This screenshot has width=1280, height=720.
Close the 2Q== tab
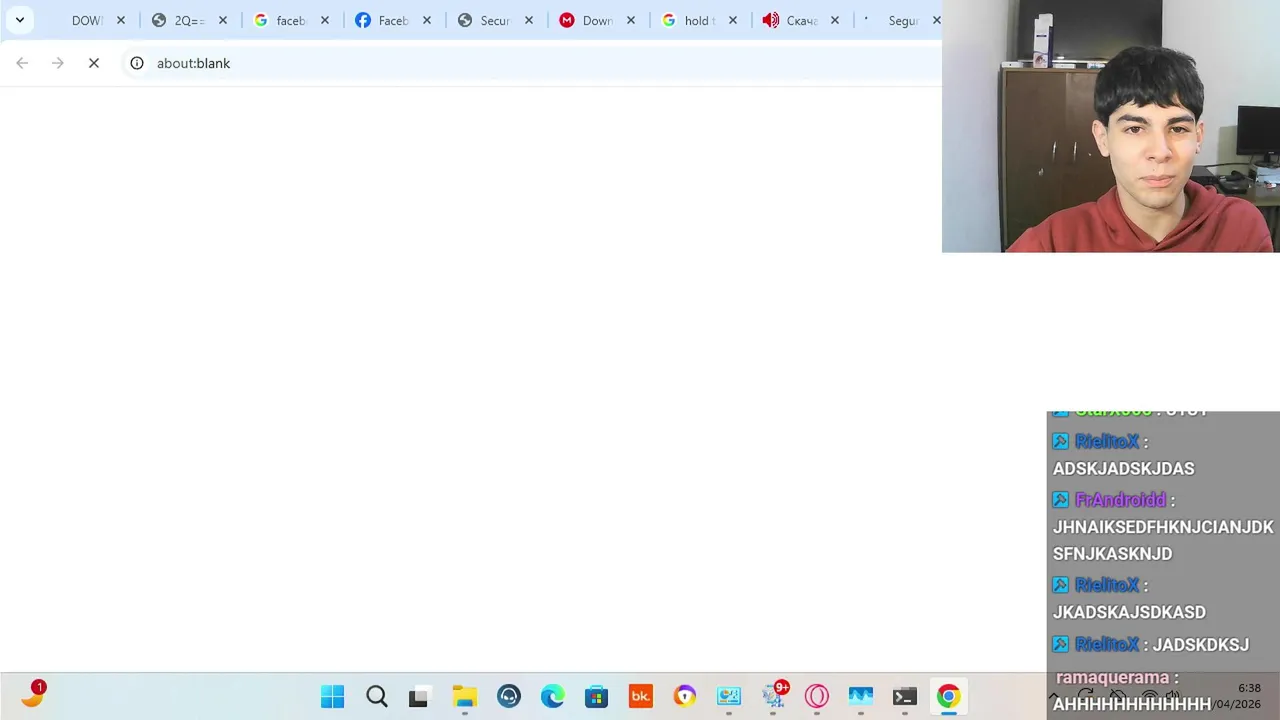click(x=223, y=20)
